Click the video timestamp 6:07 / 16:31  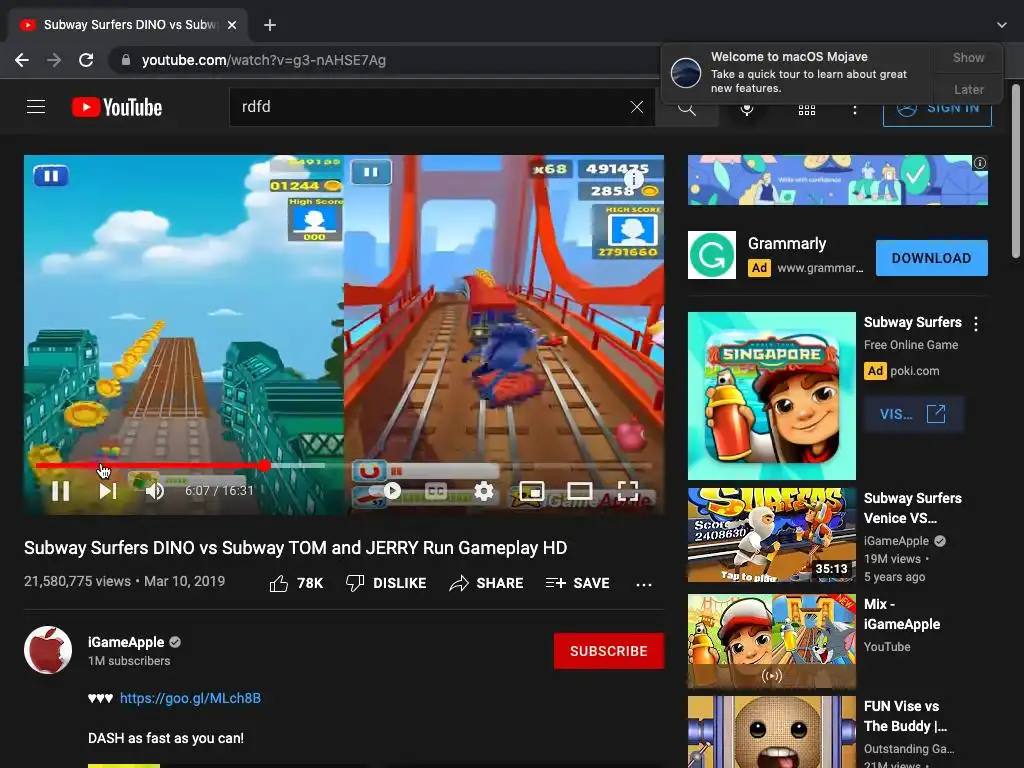point(219,490)
